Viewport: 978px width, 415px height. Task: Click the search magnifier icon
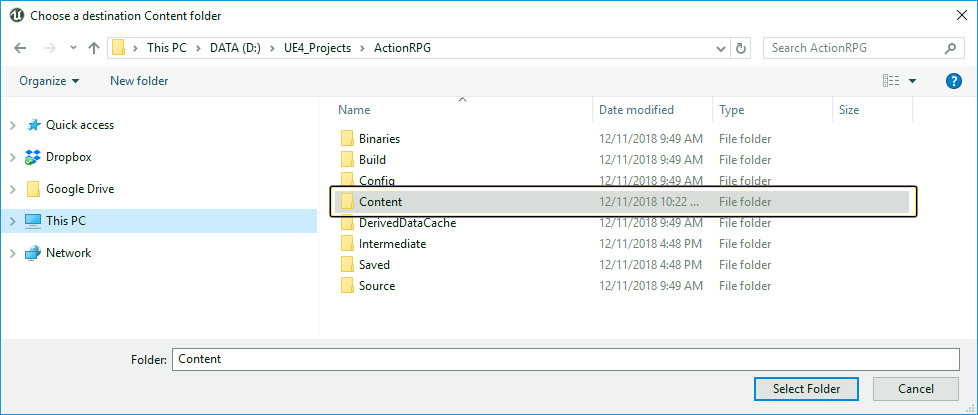950,48
